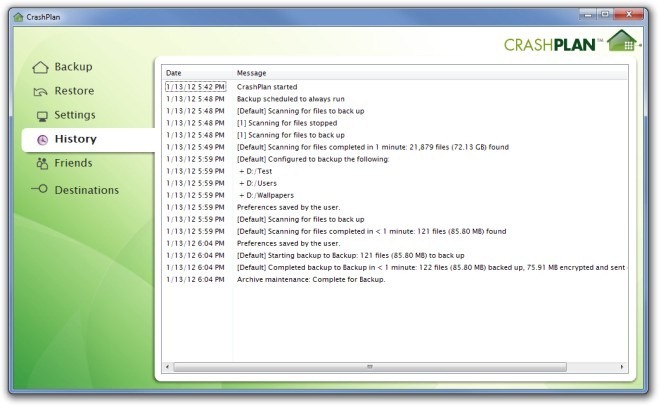Screen dimensions: 660x406
Task: Click the Restore arrow icon
Action: coord(40,91)
